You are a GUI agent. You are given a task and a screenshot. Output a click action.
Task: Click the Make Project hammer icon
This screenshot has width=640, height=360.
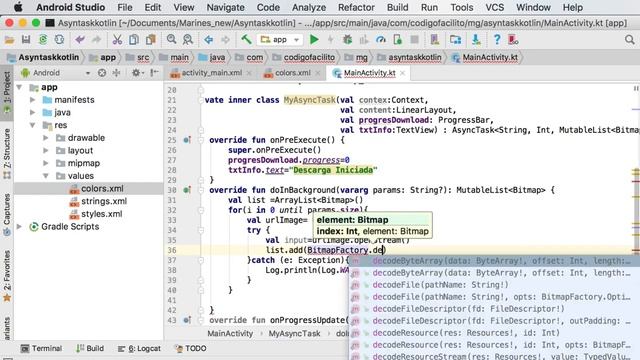tap(246, 40)
